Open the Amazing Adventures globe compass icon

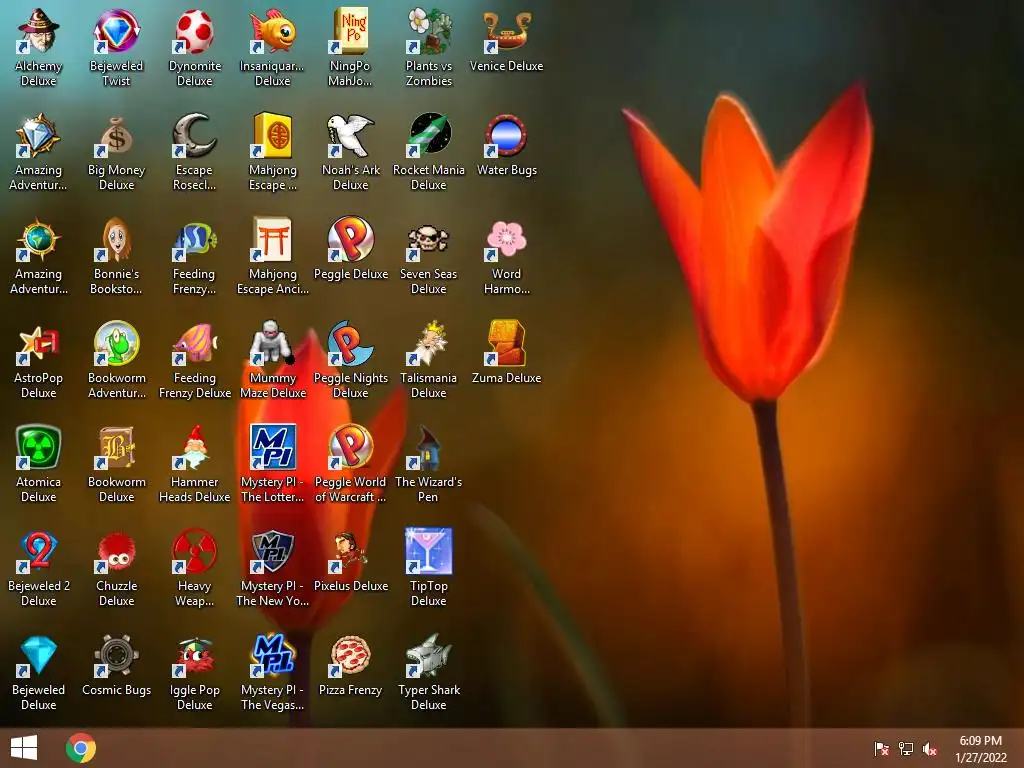coord(39,239)
